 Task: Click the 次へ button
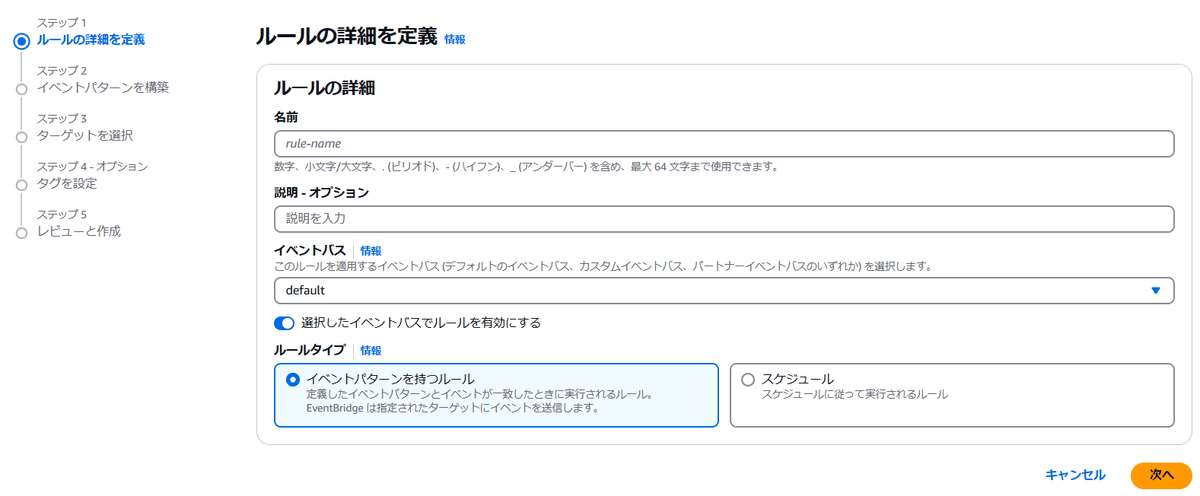click(1161, 475)
